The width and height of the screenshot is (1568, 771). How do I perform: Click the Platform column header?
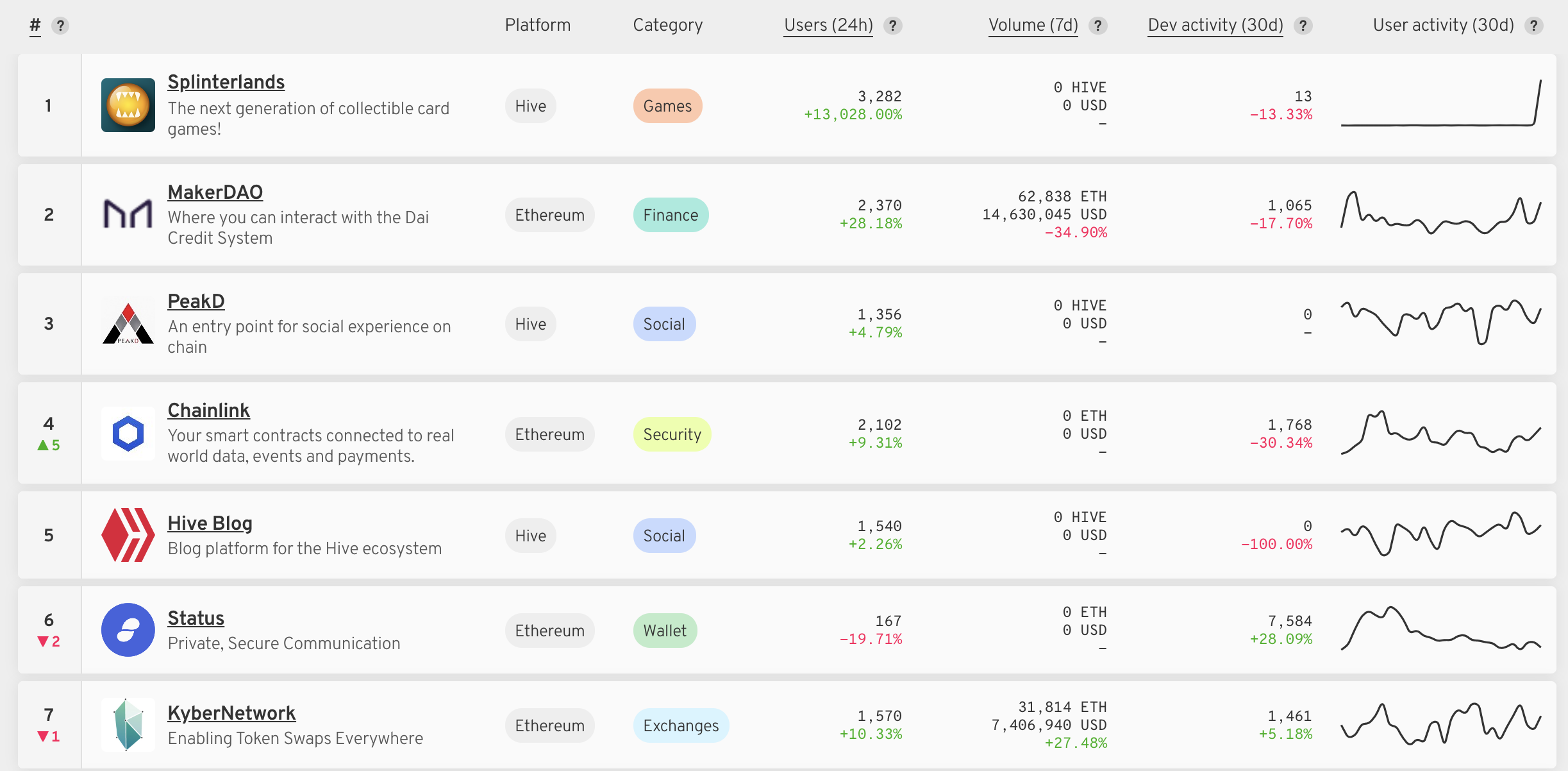pyautogui.click(x=538, y=25)
